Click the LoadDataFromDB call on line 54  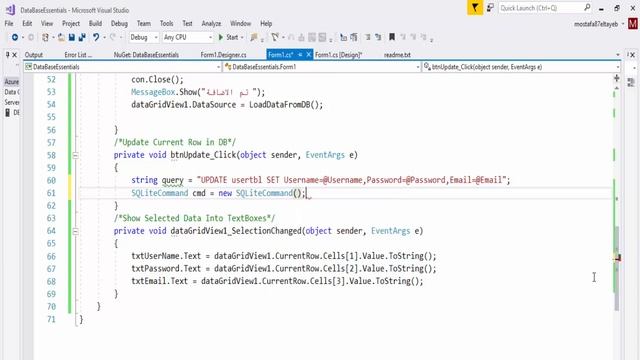pyautogui.click(x=286, y=104)
